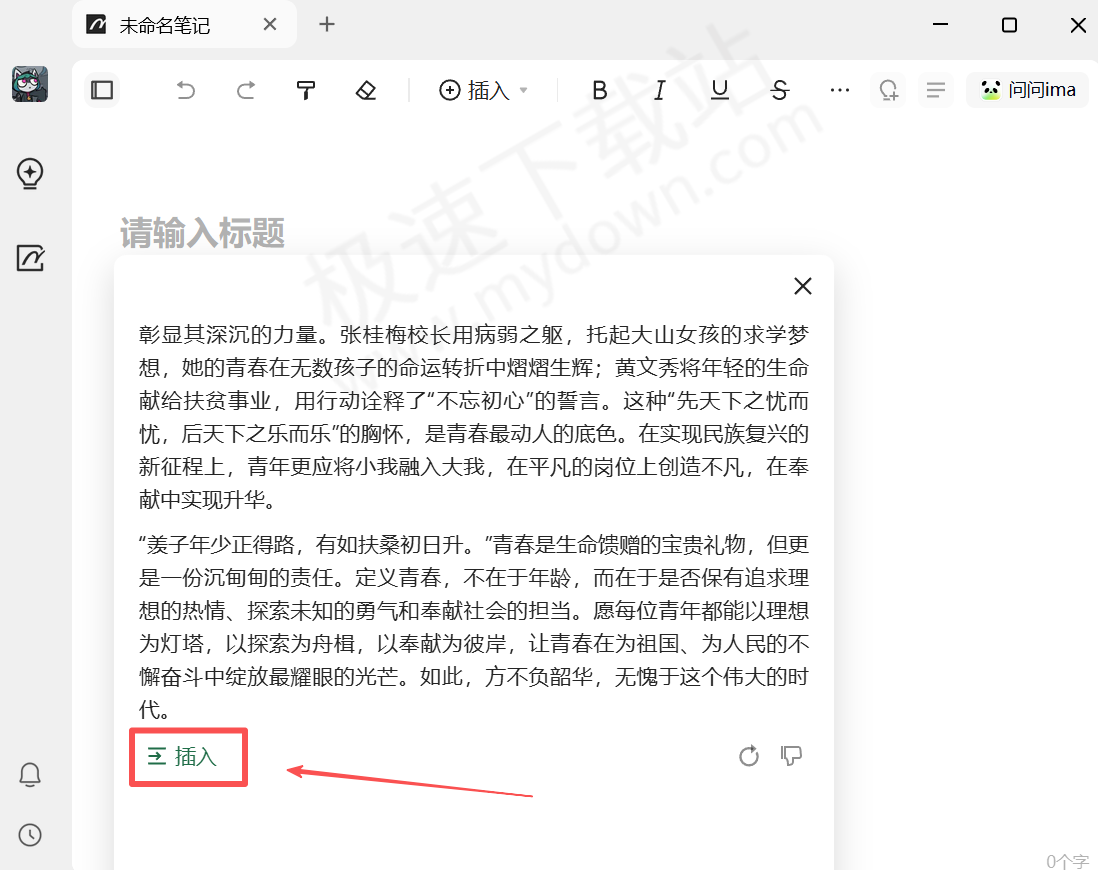Image resolution: width=1098 pixels, height=870 pixels.
Task: Open the more options ellipsis menu
Action: tap(840, 91)
